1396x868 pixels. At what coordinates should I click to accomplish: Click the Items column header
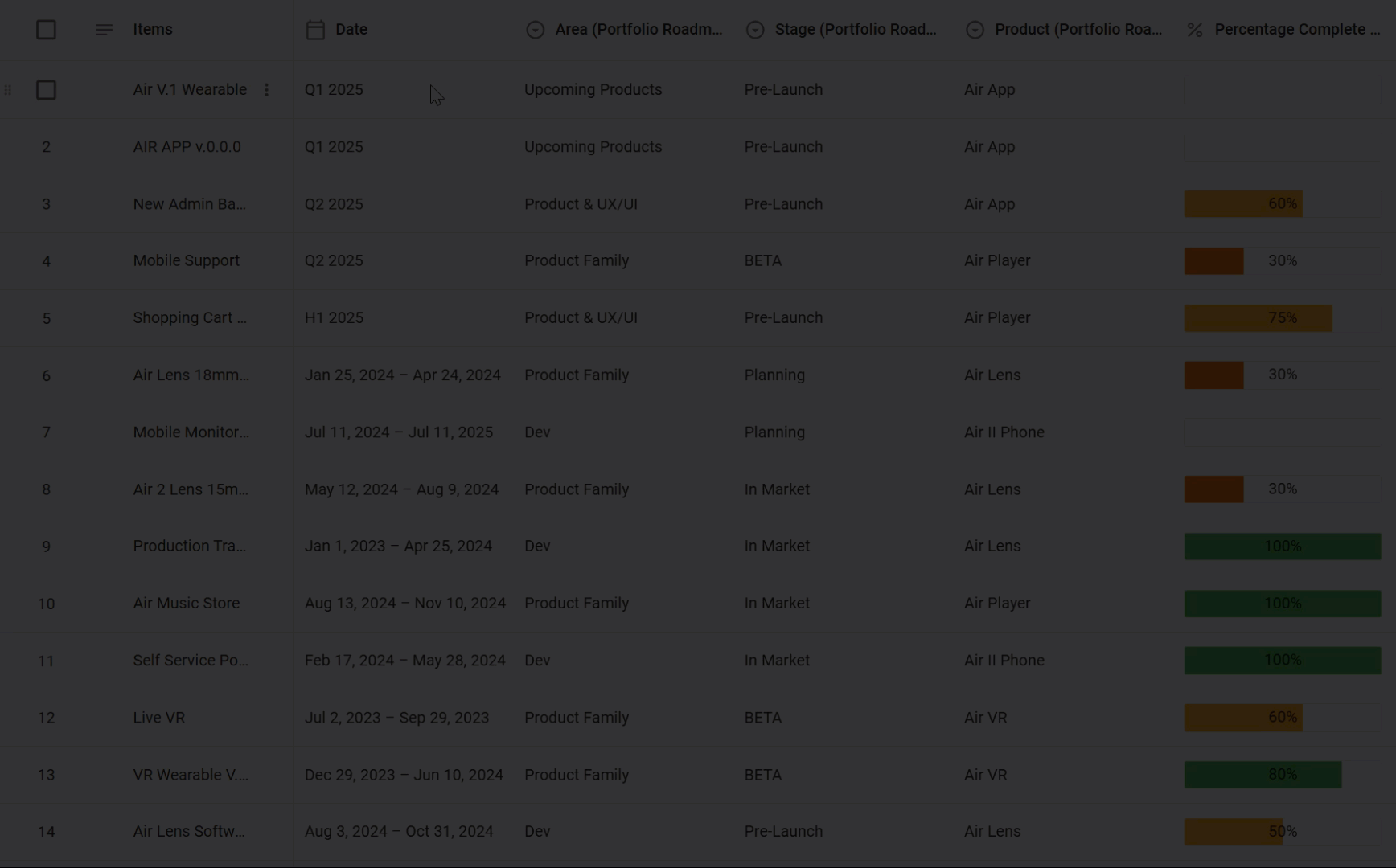153,30
